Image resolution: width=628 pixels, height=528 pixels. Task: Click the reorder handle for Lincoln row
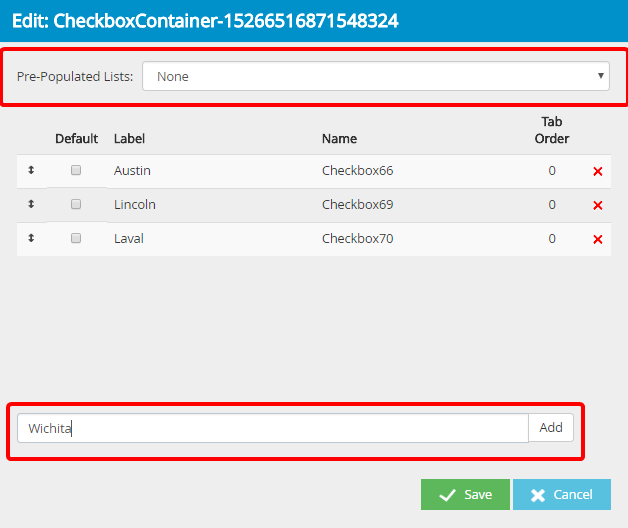click(31, 205)
